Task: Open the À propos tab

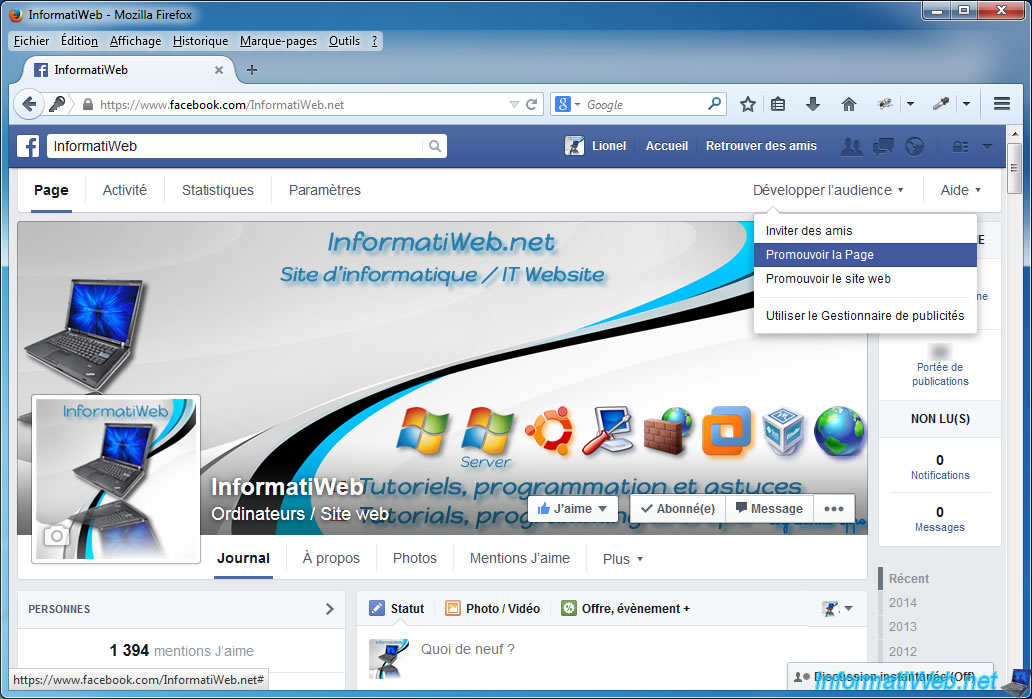Action: pos(331,558)
